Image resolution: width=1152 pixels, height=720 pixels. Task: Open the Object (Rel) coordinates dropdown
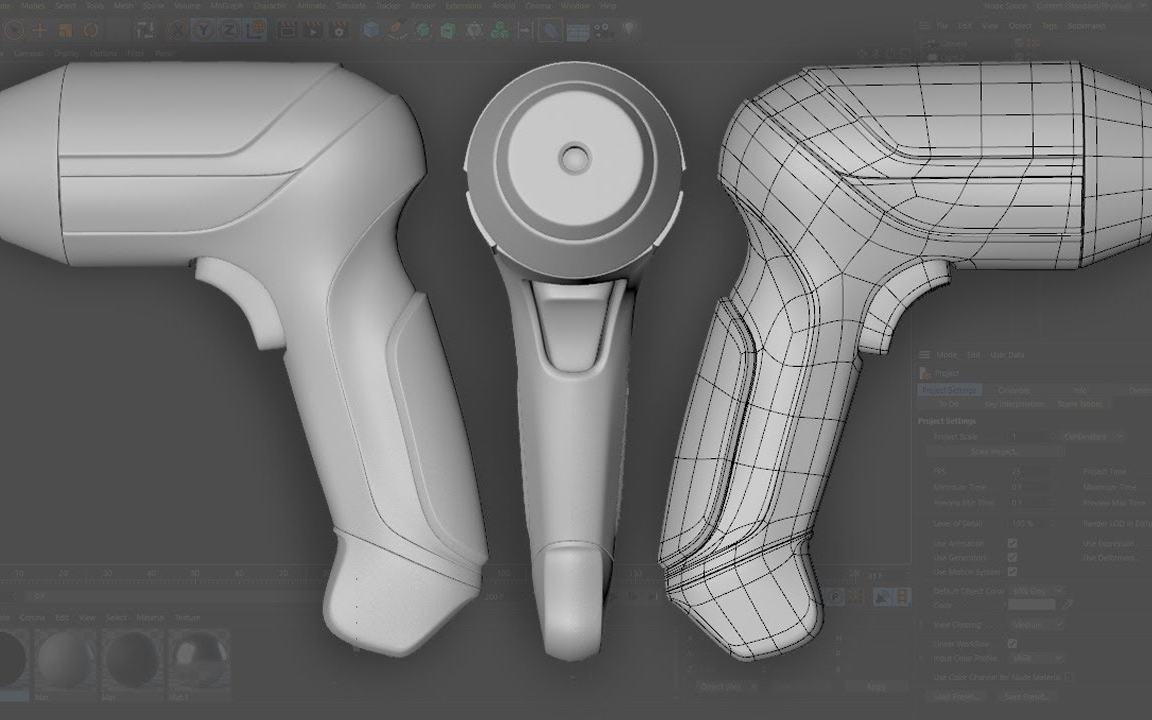tap(727, 687)
